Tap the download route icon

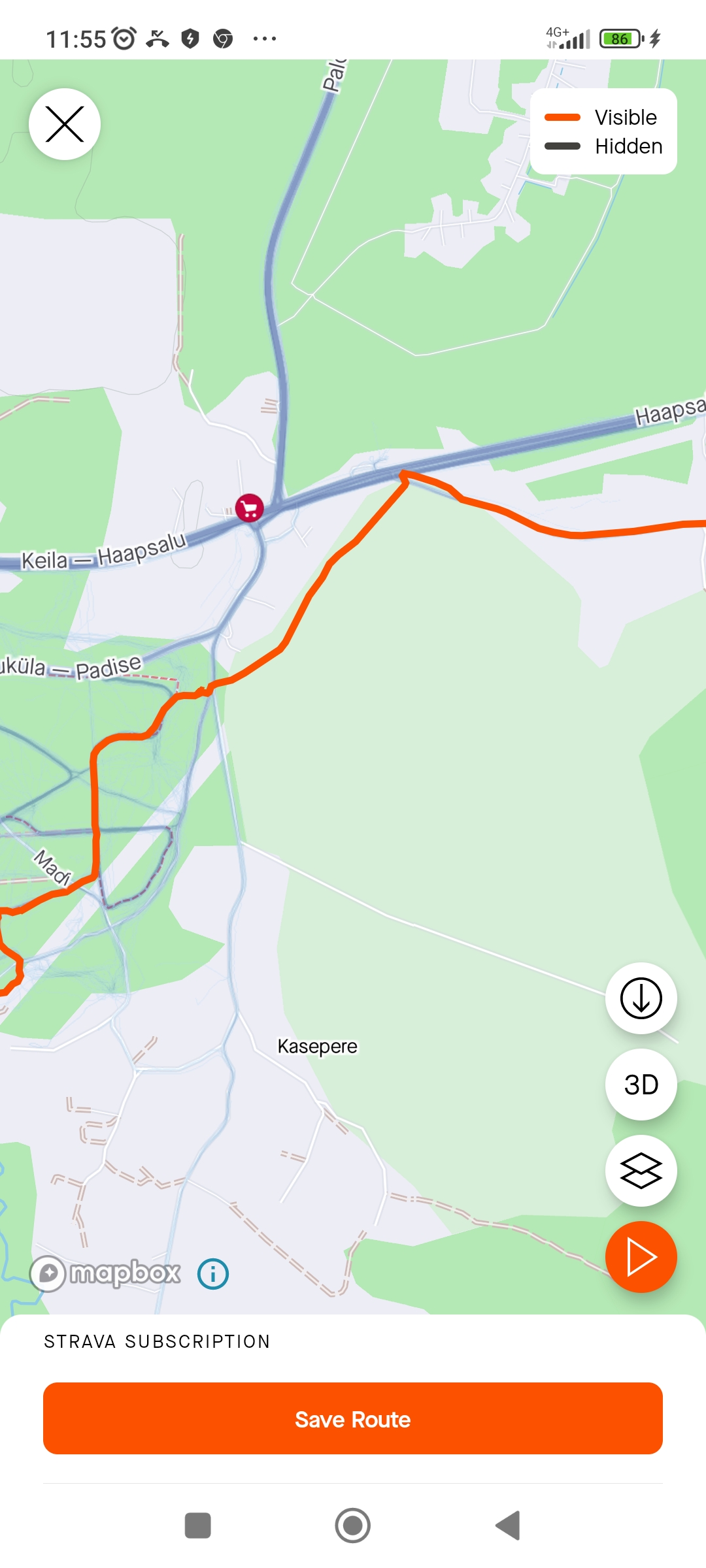coord(641,998)
